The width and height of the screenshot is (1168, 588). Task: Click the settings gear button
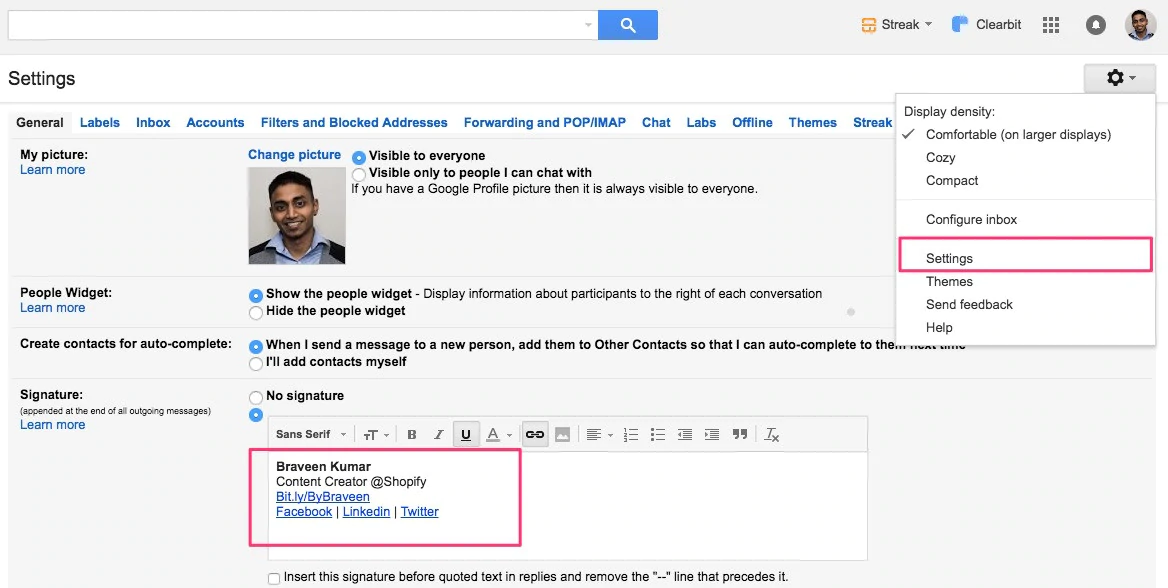click(1120, 78)
